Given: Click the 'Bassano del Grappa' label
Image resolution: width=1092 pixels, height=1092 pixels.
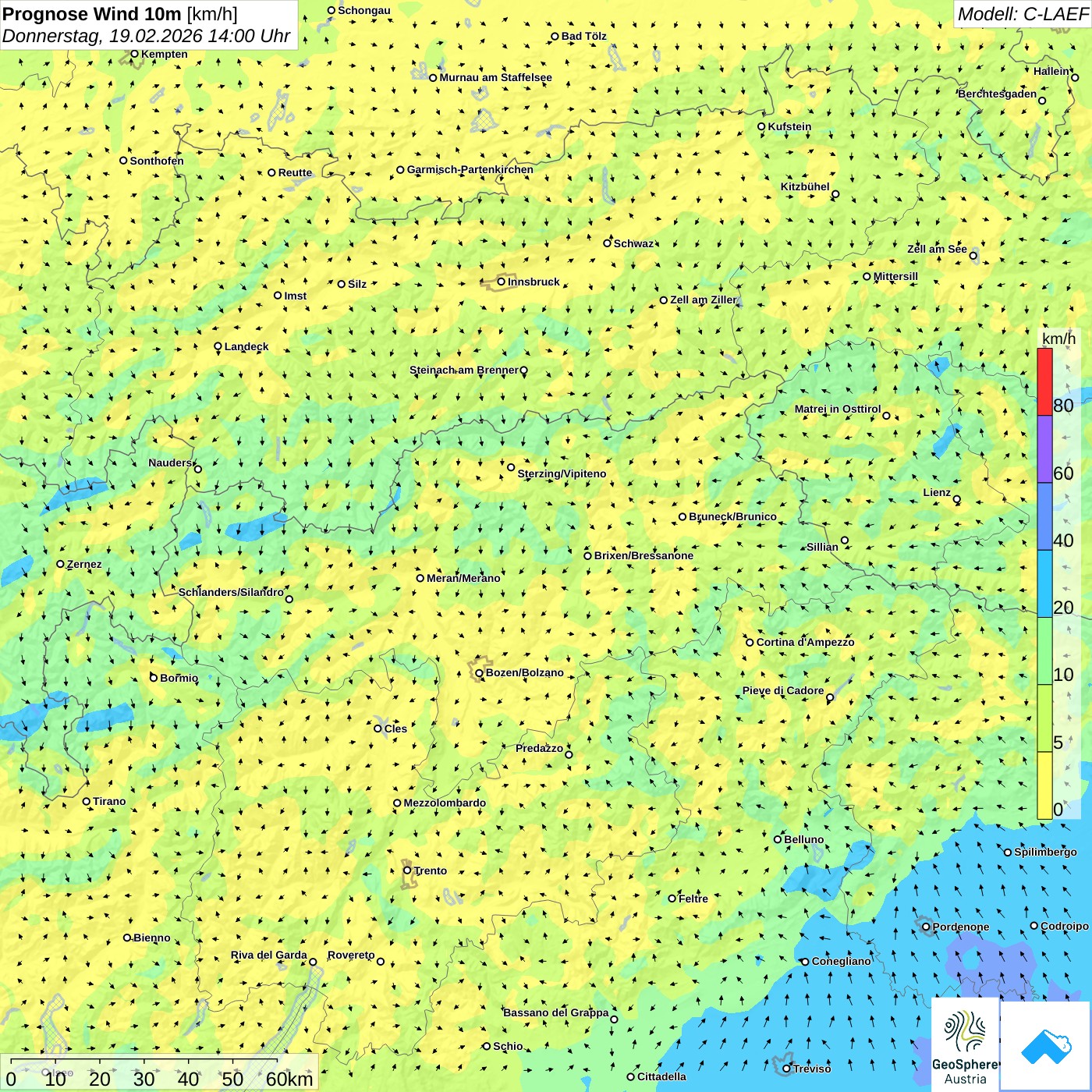Looking at the screenshot, I should point(556,1012).
